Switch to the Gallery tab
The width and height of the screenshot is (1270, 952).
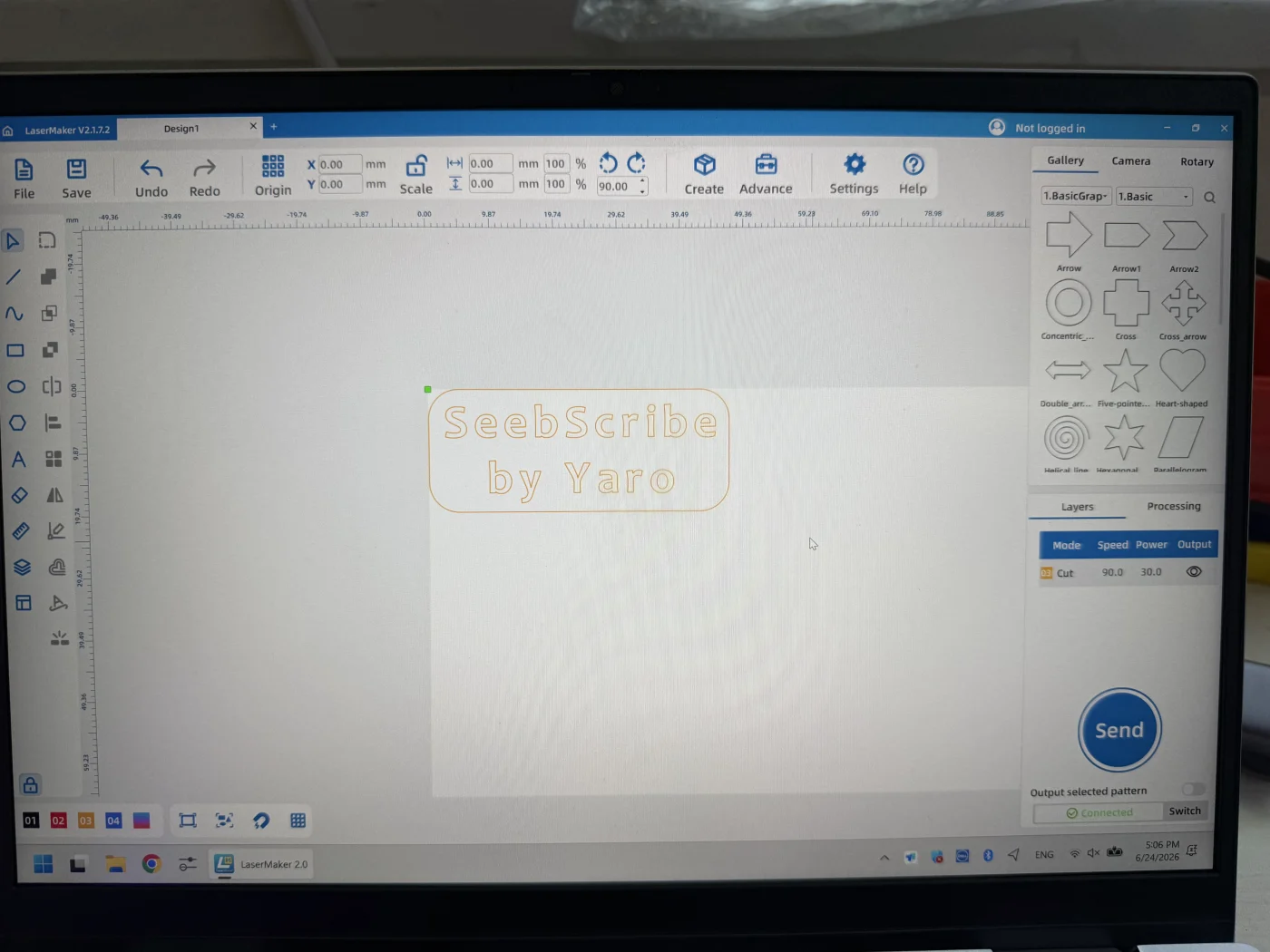(1066, 160)
